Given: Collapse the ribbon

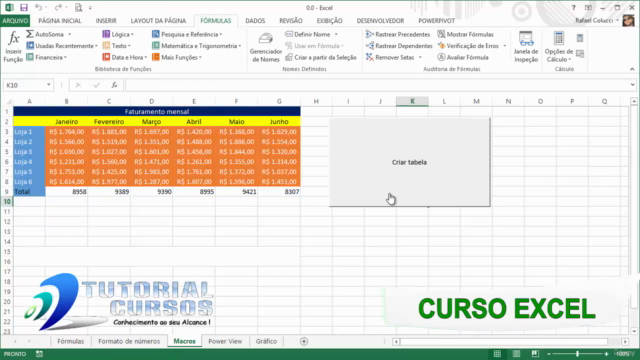Looking at the screenshot, I should [x=632, y=69].
